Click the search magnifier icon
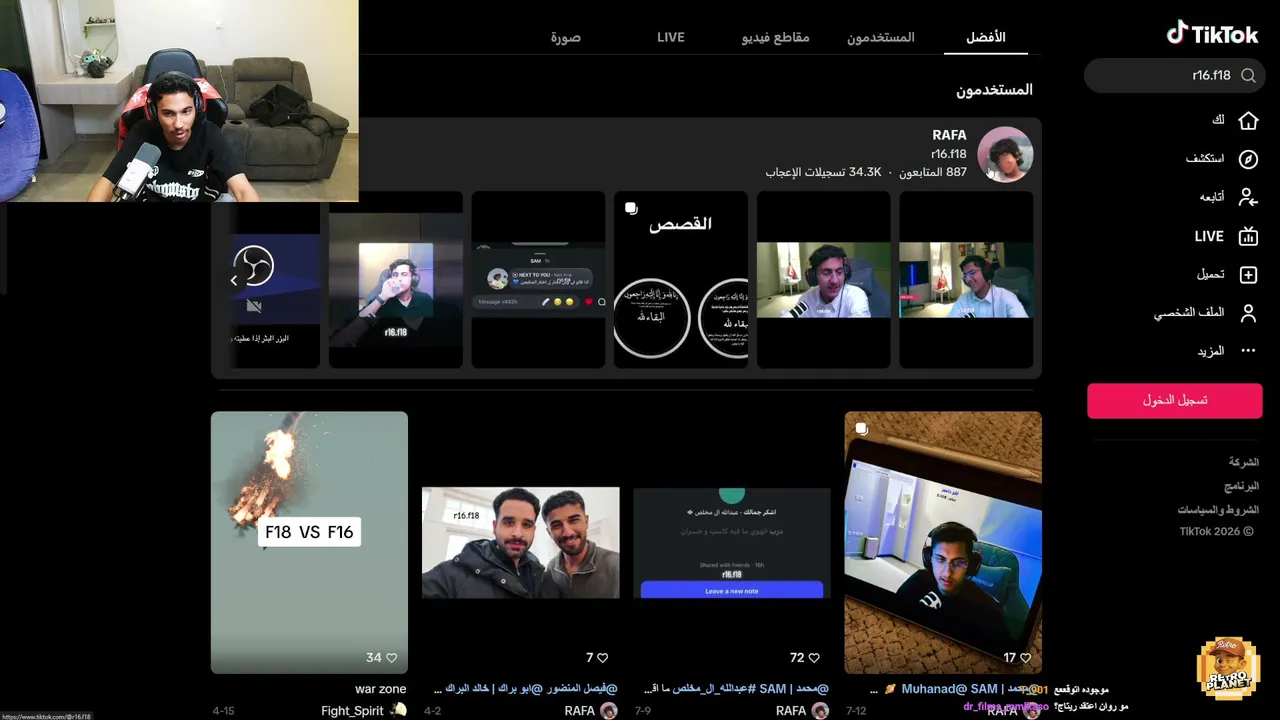Viewport: 1280px width, 720px height. click(1248, 75)
